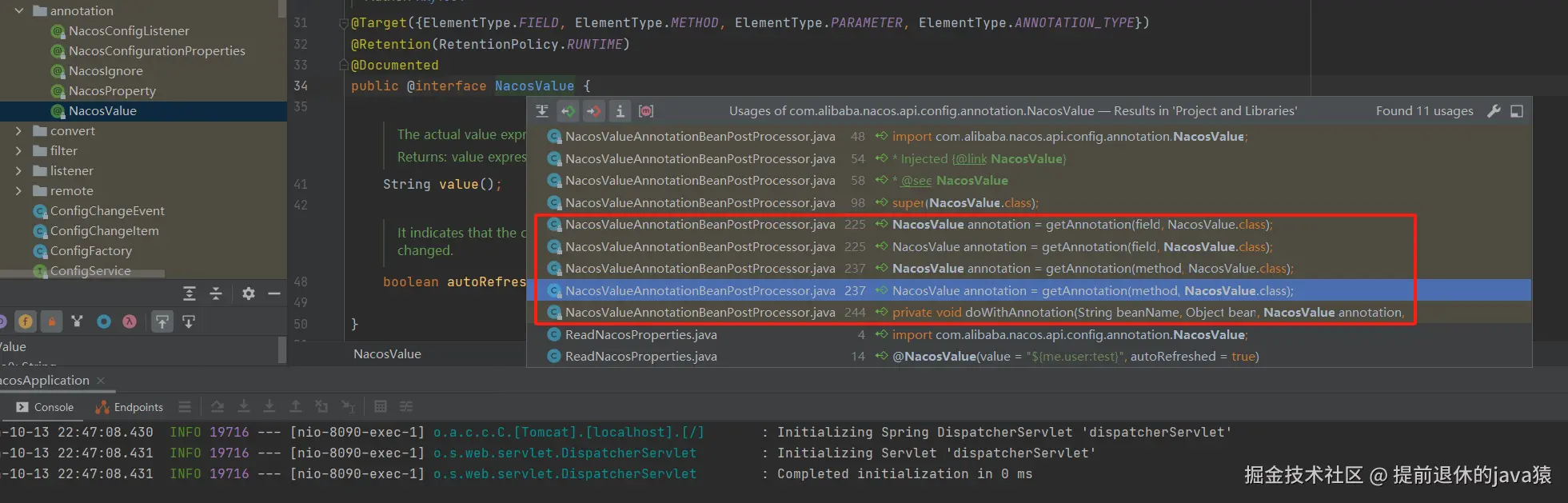Switch to the Endpoints tab
The height and width of the screenshot is (503, 1568).
[x=129, y=407]
